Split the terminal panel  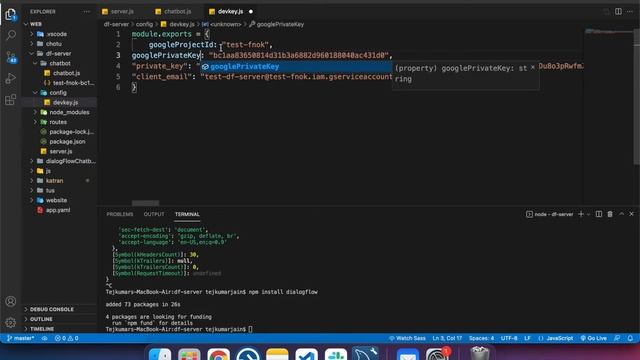point(599,214)
